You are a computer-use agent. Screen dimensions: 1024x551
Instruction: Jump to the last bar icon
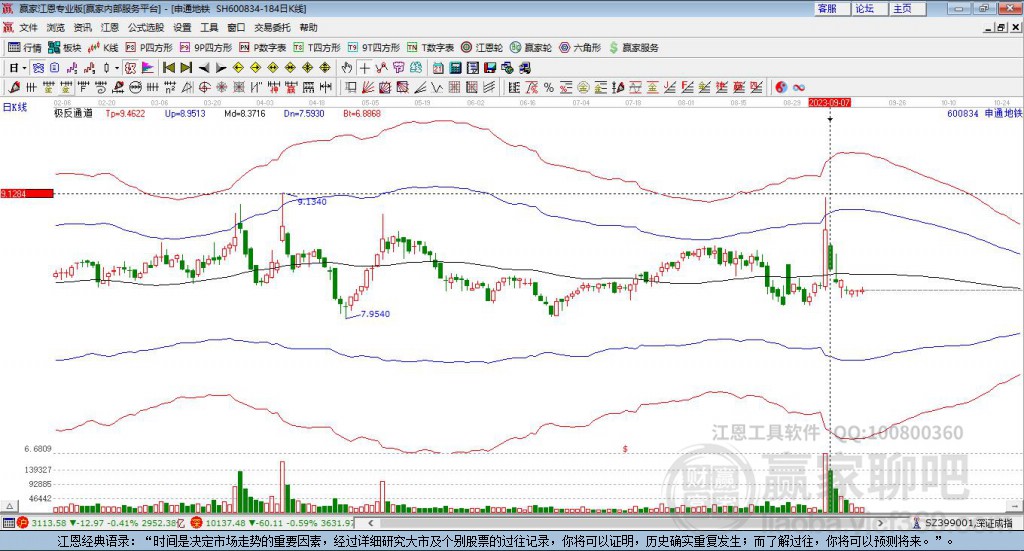185,67
